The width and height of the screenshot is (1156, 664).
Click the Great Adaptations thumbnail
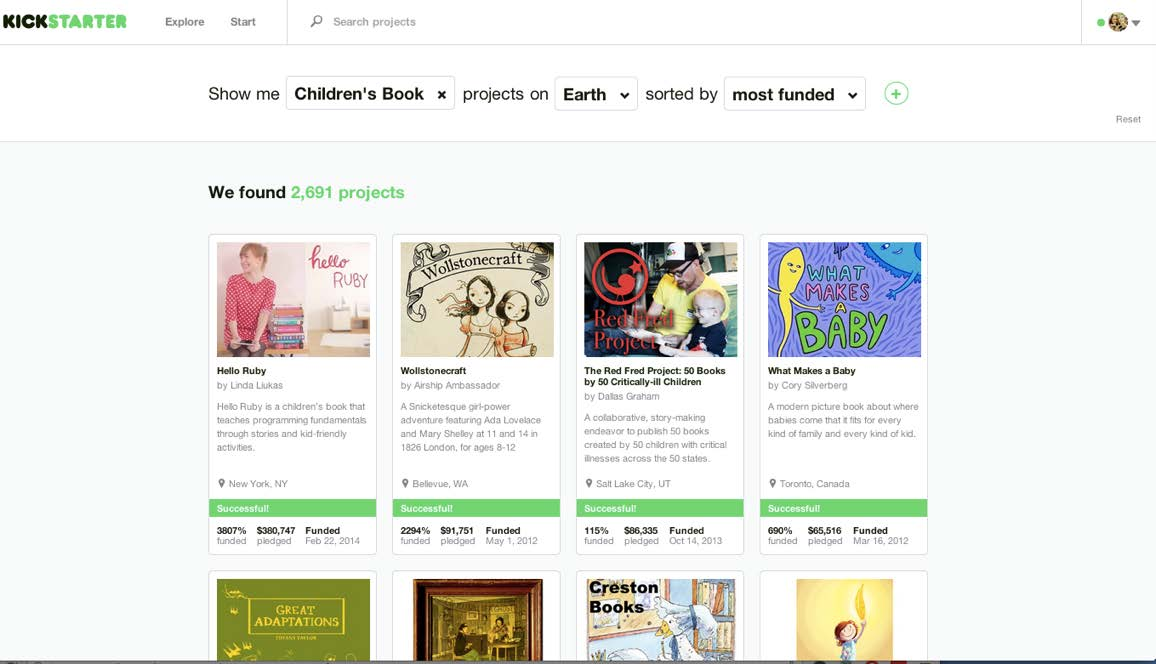tap(293, 619)
